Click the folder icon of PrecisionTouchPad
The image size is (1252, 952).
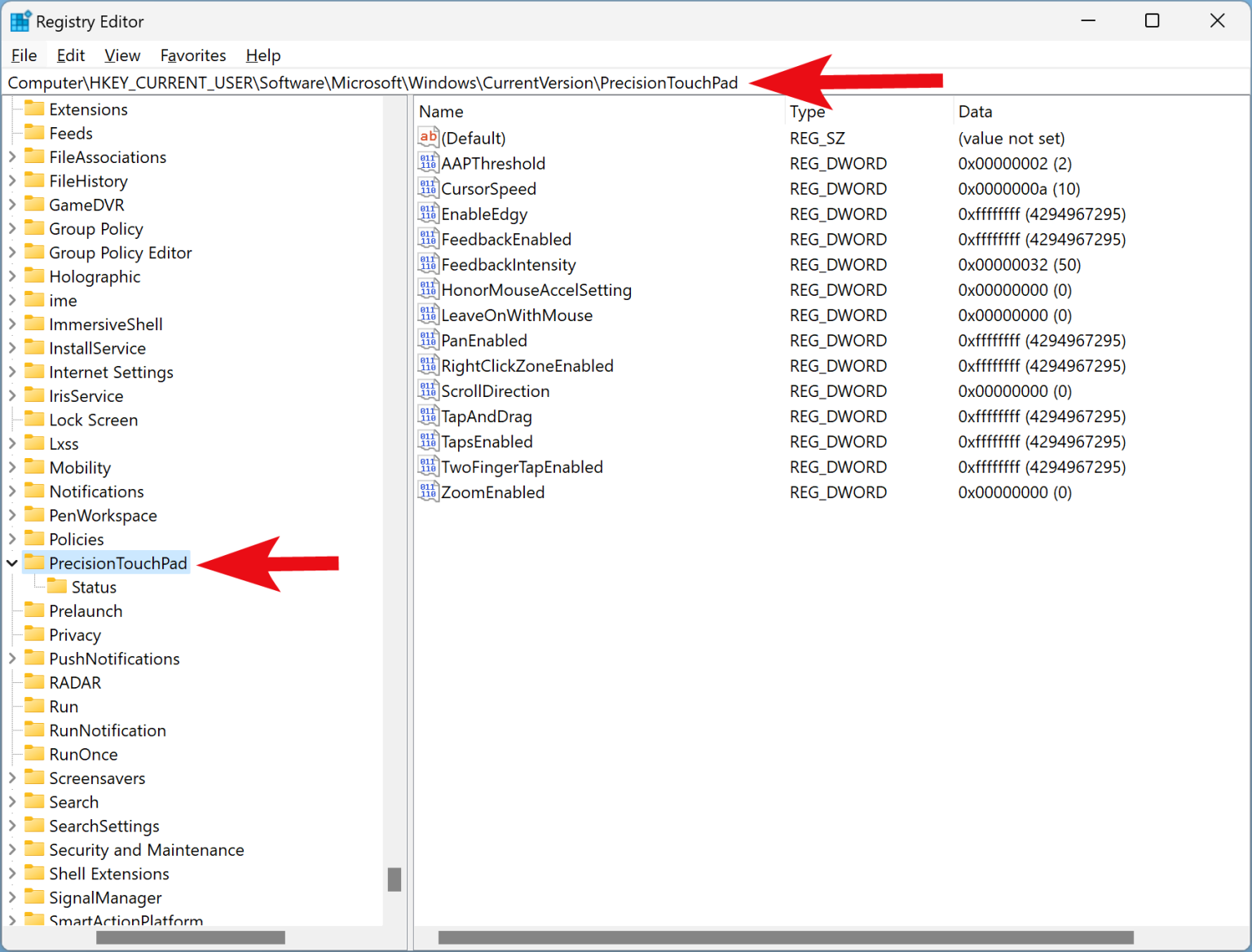34,562
